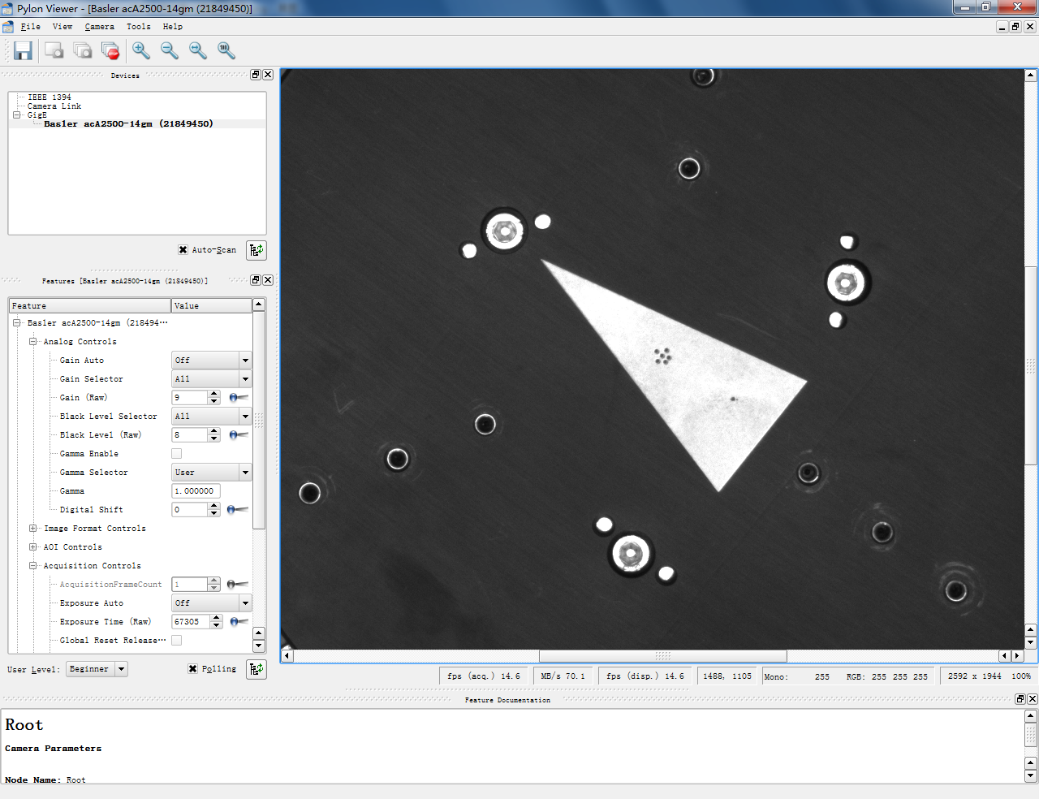Enable the Gamma Enable checkbox

pos(177,454)
